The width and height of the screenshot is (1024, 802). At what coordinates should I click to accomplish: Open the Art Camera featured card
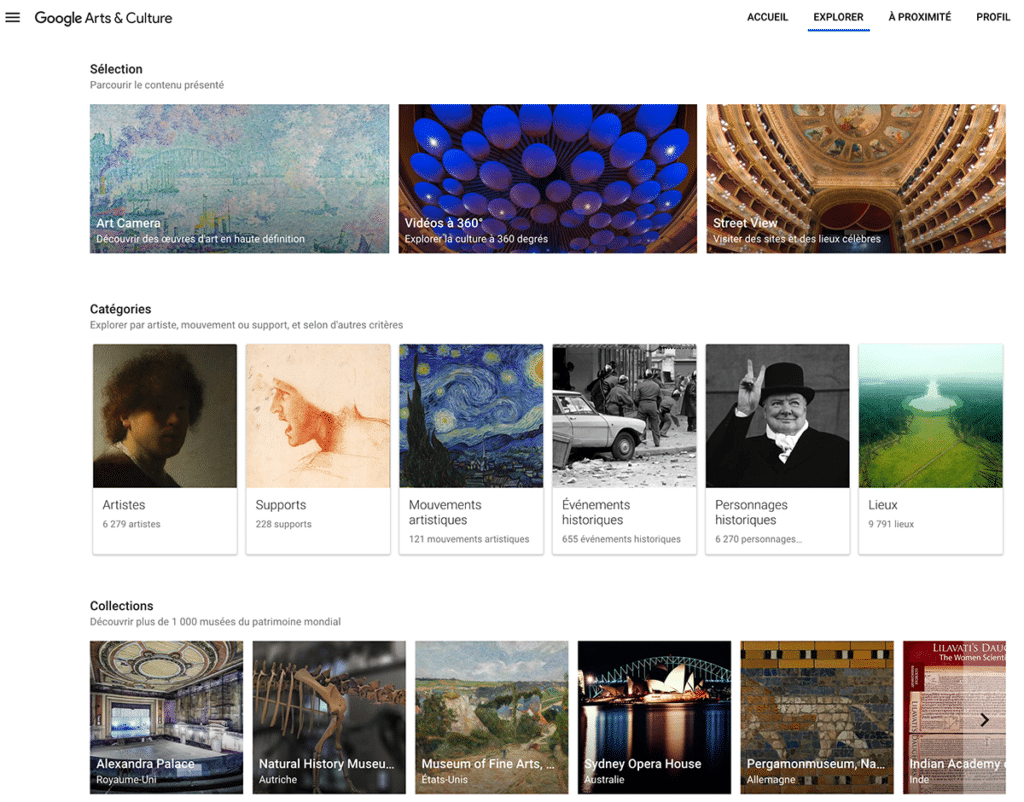pyautogui.click(x=240, y=178)
